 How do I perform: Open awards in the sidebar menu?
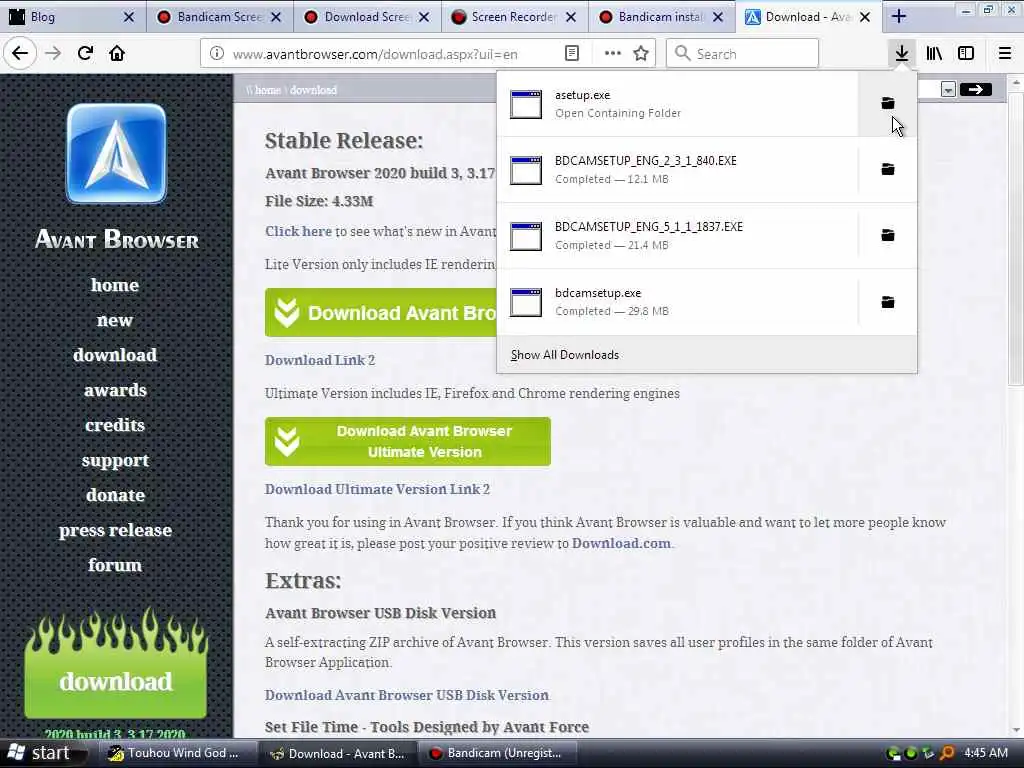(115, 390)
